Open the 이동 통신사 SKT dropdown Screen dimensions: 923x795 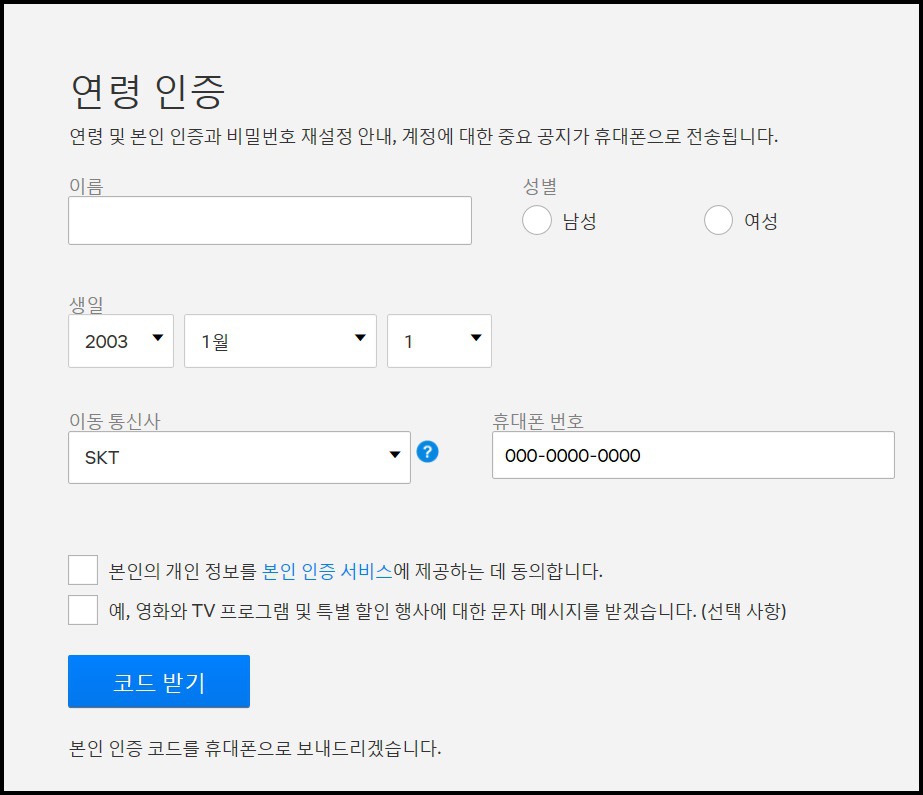[239, 457]
